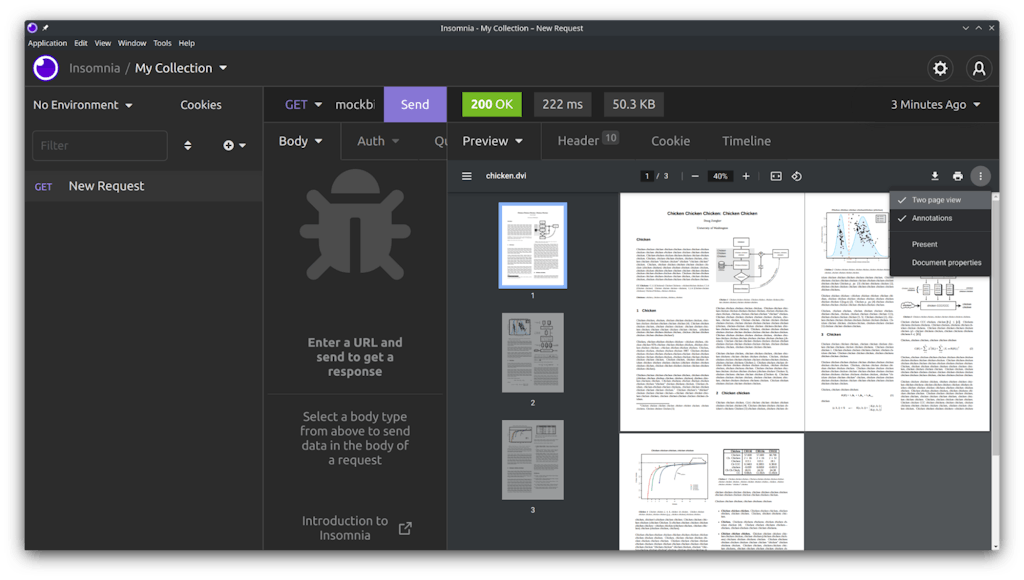Click the user account icon
The image size is (1024, 580).
coord(979,68)
